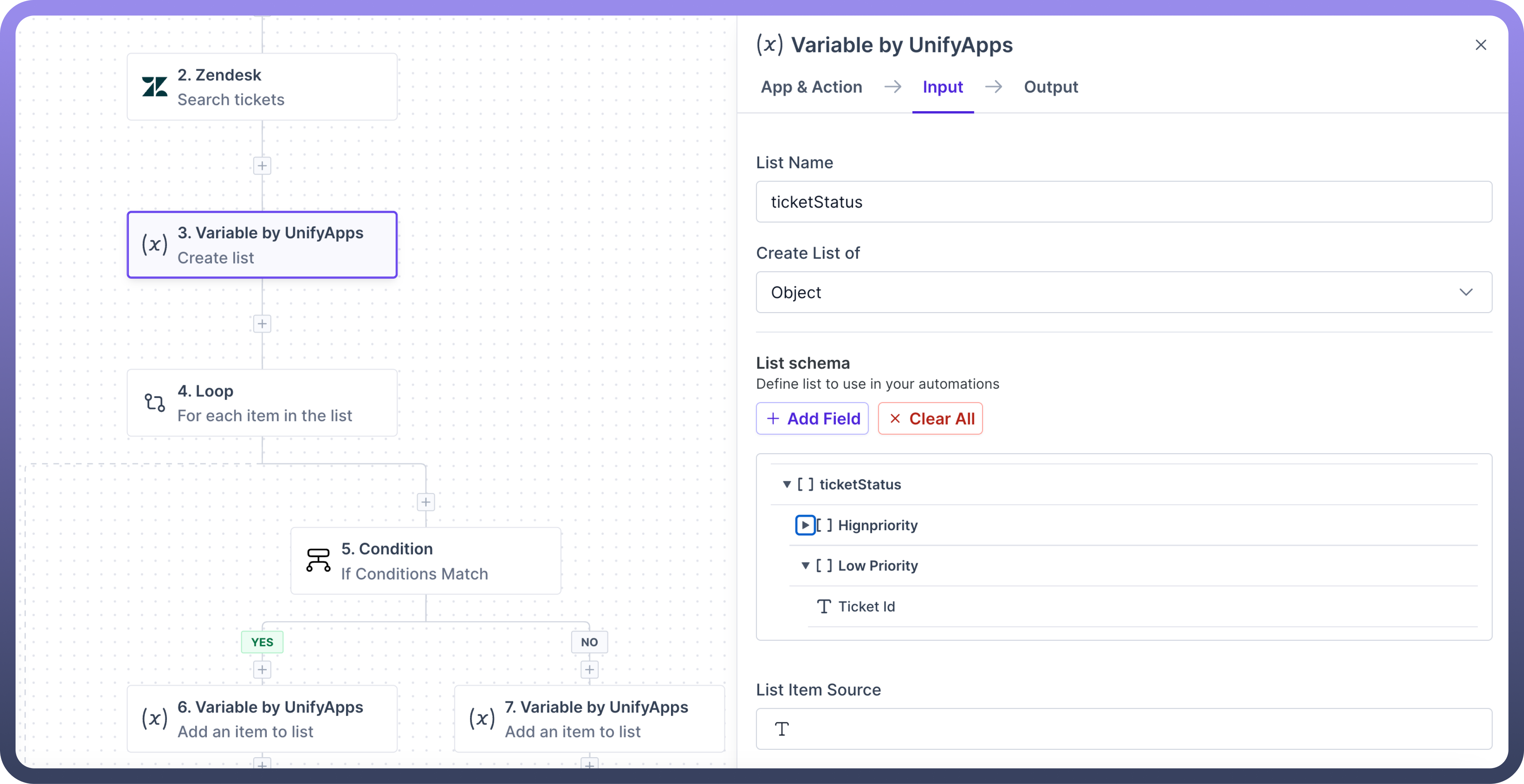Collapse the ticketStatus root node
Viewport: 1524px width, 784px height.
coord(787,485)
